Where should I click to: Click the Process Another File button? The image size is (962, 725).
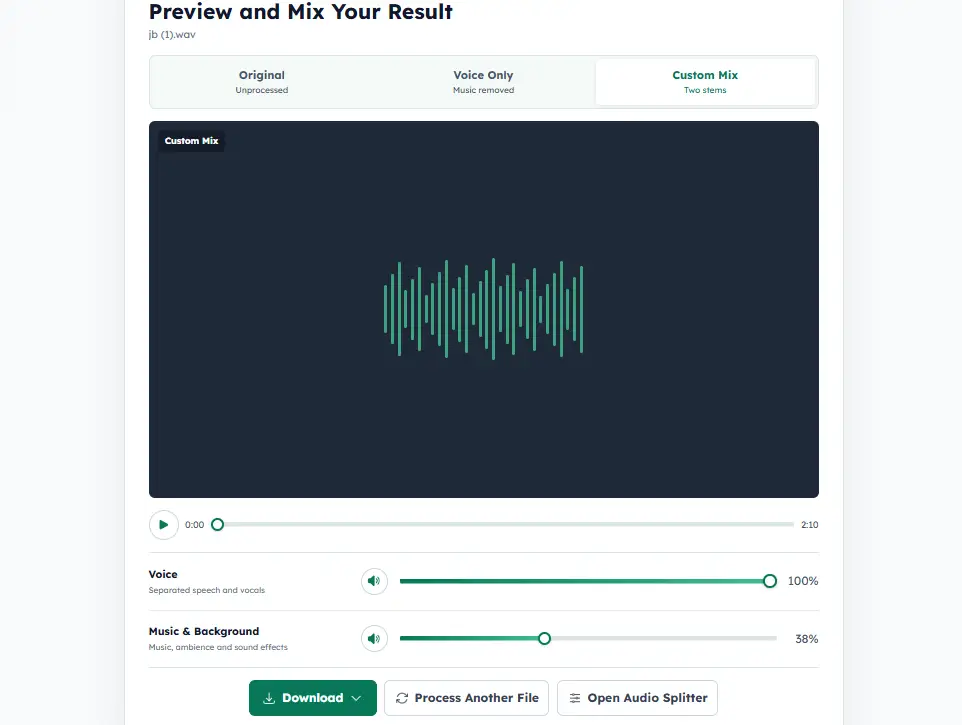(x=466, y=698)
